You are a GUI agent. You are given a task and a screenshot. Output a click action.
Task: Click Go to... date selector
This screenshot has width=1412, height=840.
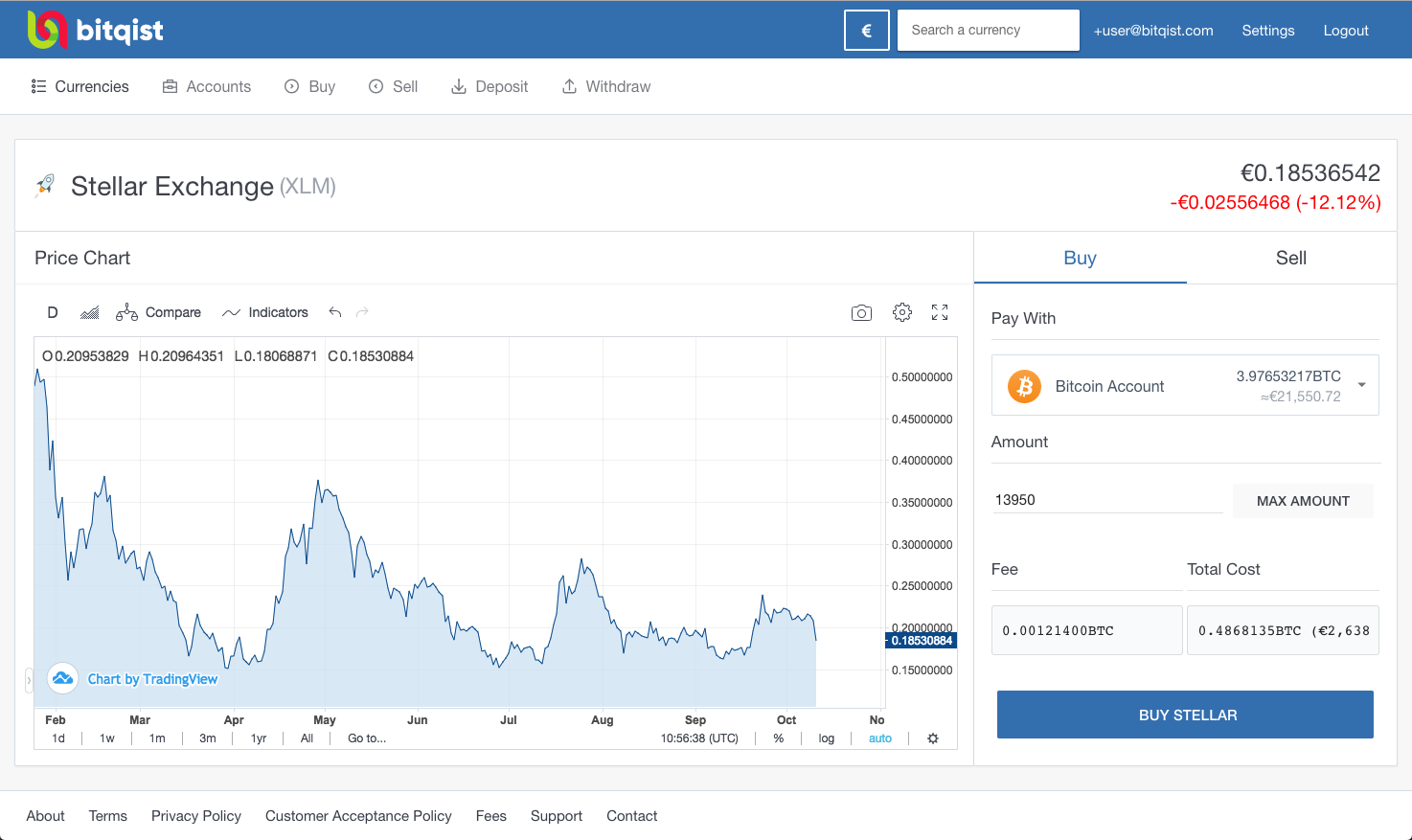tap(367, 738)
